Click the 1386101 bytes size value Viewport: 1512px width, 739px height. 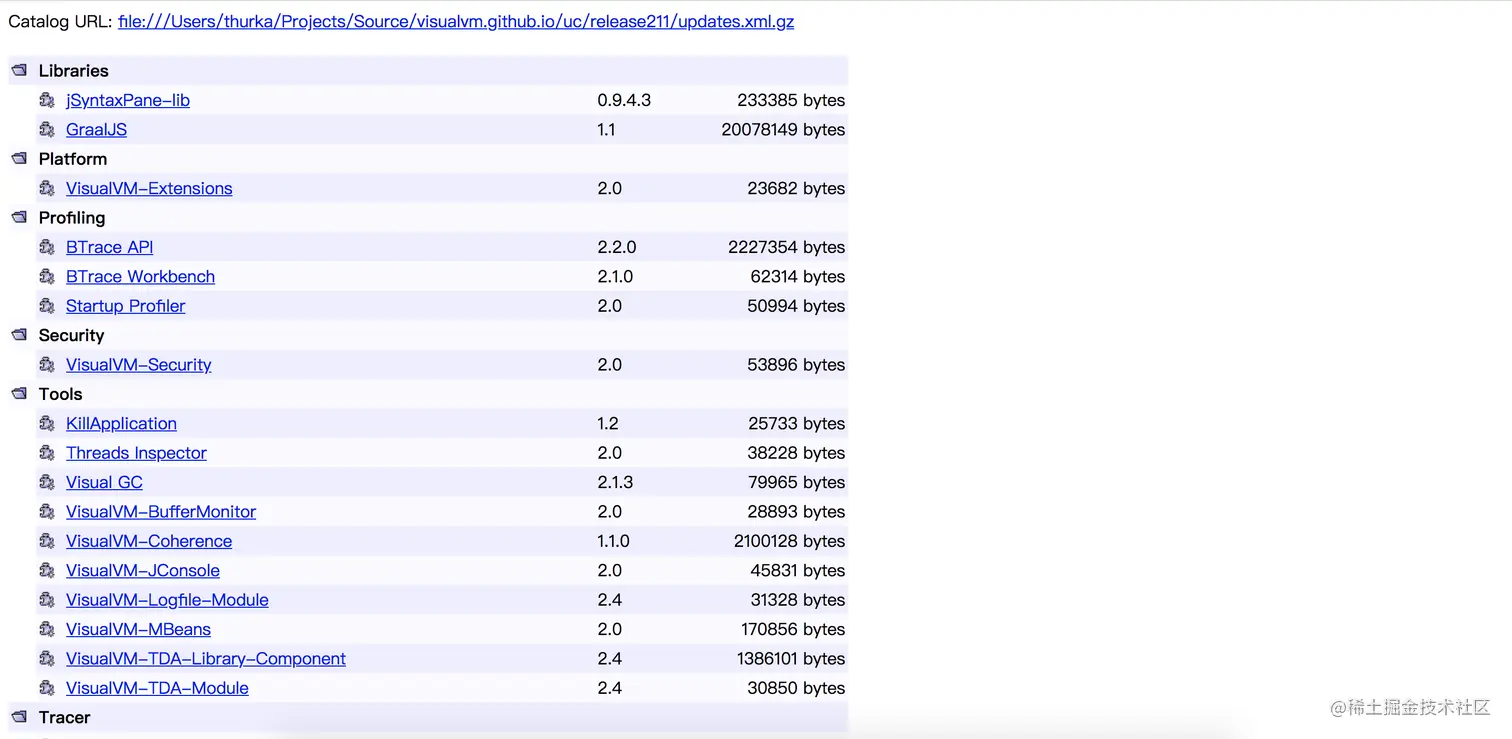coord(789,658)
